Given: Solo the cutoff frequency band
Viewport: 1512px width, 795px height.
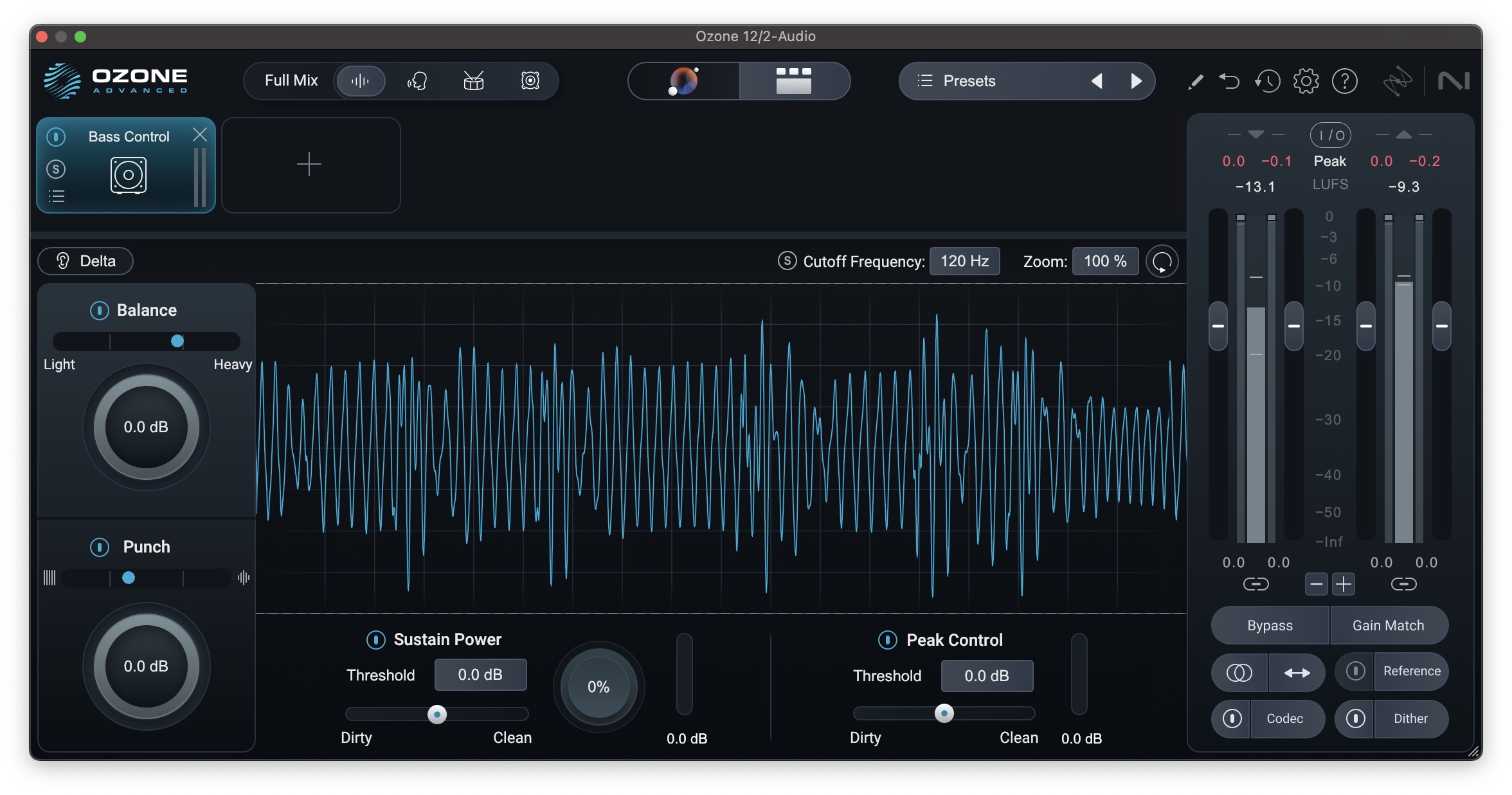Looking at the screenshot, I should (x=787, y=261).
